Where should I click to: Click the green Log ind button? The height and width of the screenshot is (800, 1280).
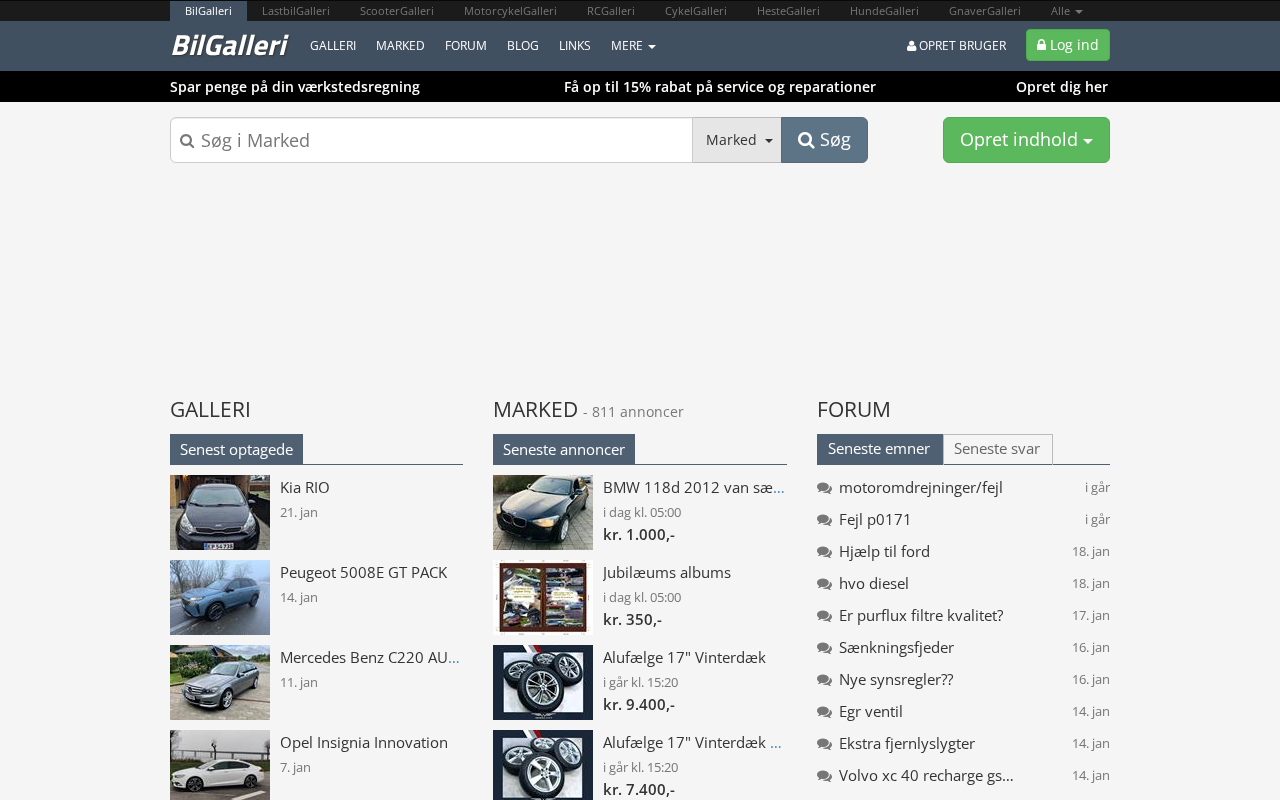pos(1068,45)
